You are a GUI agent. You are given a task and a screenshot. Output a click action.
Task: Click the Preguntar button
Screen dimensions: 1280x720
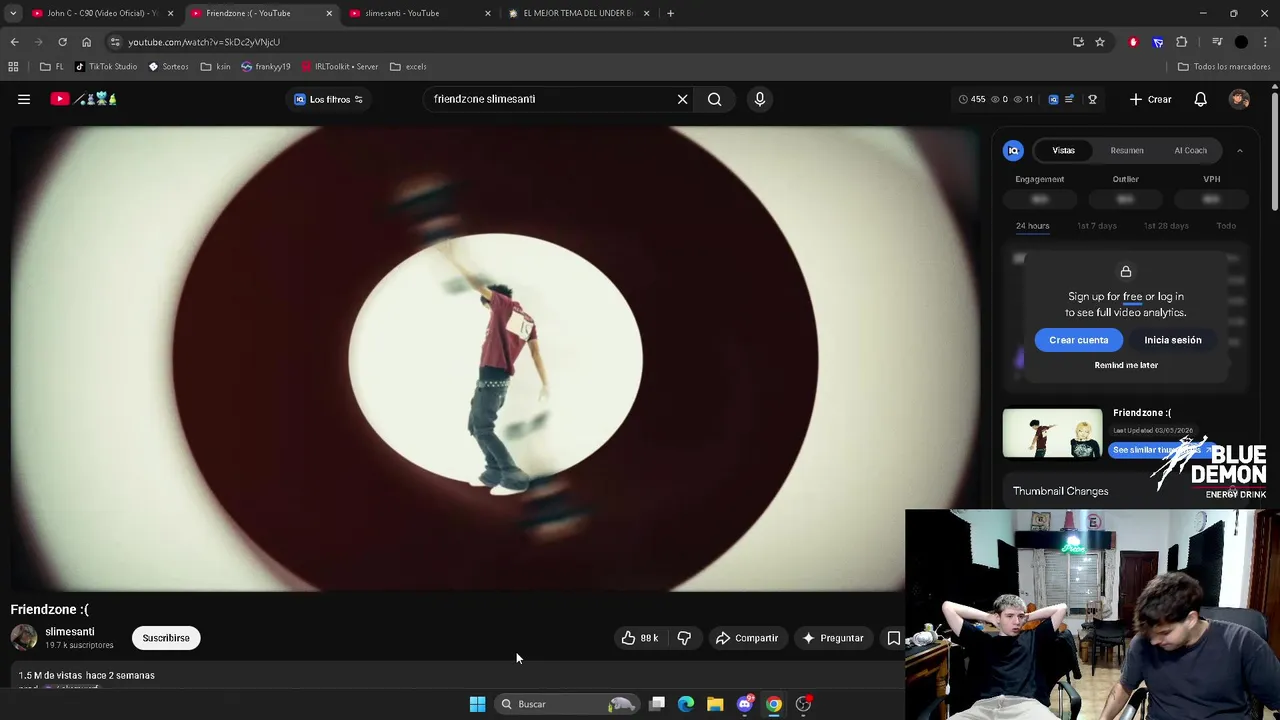pyautogui.click(x=832, y=638)
